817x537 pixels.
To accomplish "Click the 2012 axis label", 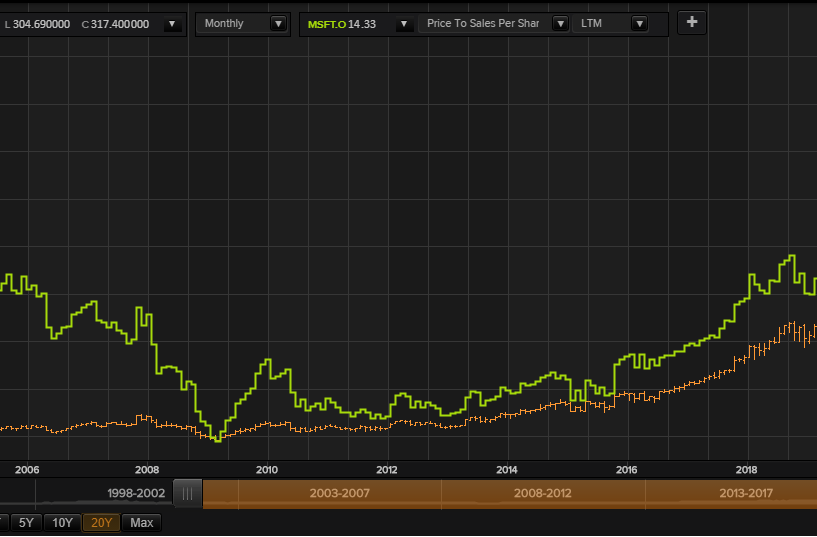I will [x=387, y=470].
